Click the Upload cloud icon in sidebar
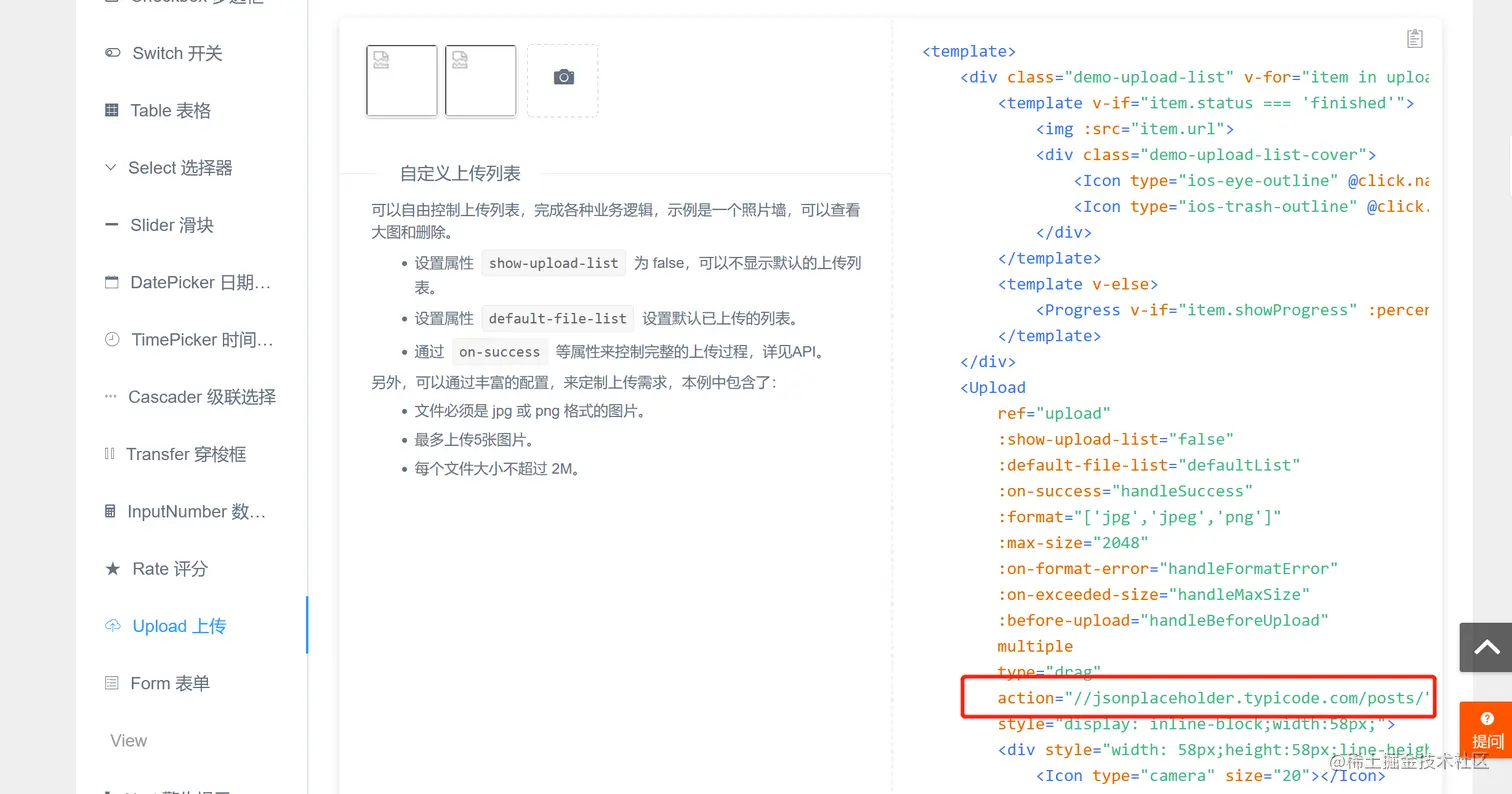The height and width of the screenshot is (794, 1512). click(x=112, y=625)
